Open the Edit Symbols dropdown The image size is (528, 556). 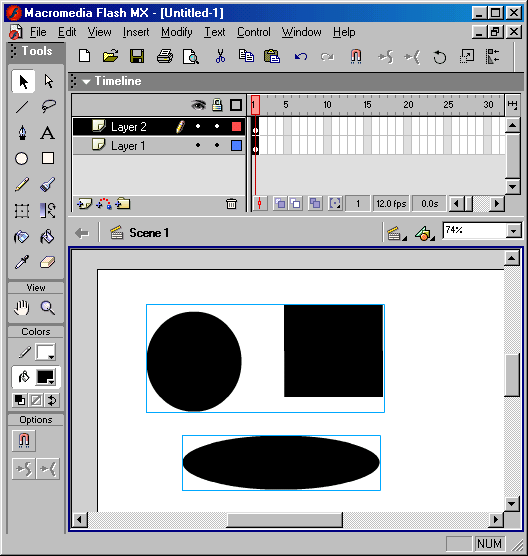[424, 233]
